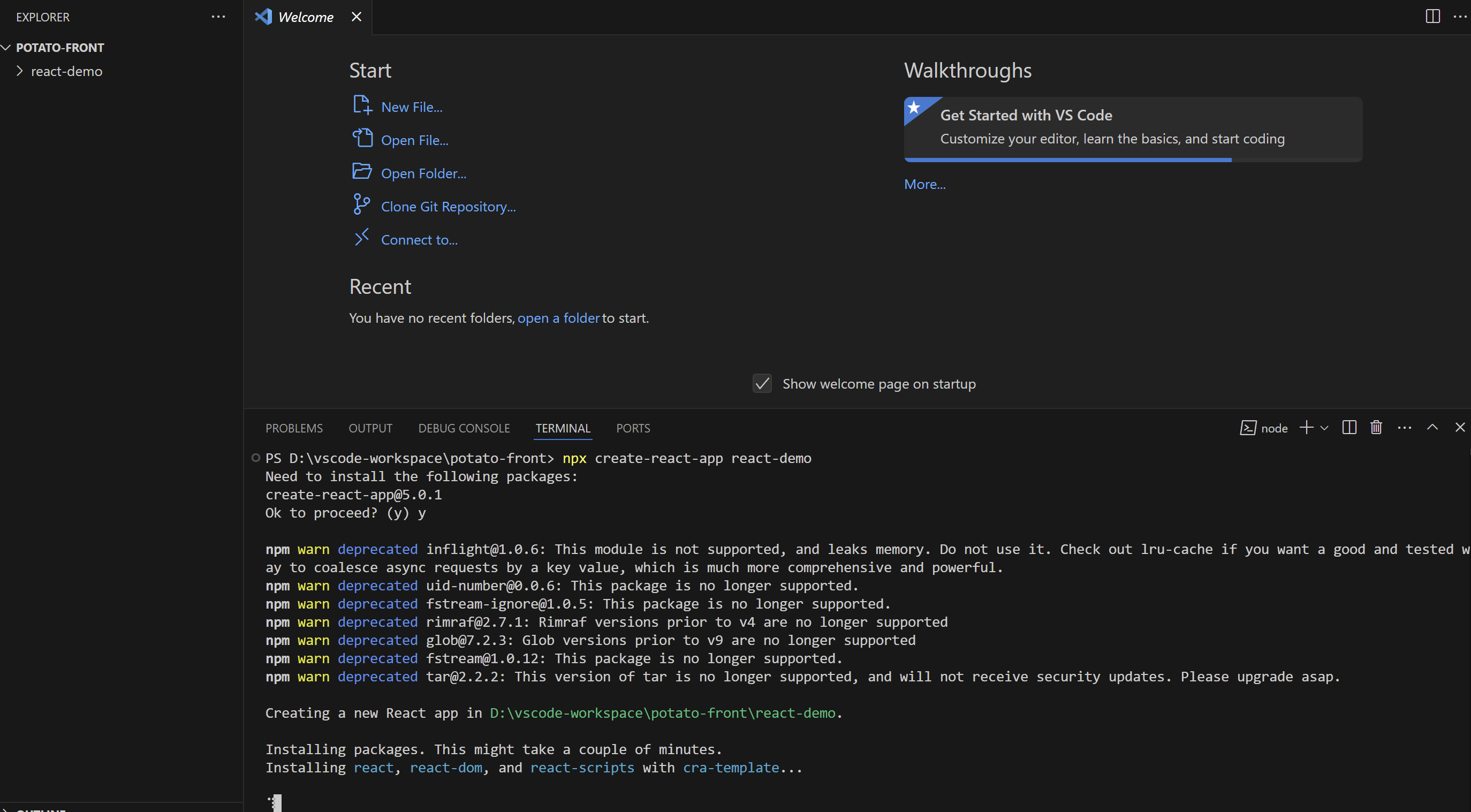Click the Clone Git Repository branch icon
Viewport: 1471px width, 812px height.
pyautogui.click(x=361, y=204)
